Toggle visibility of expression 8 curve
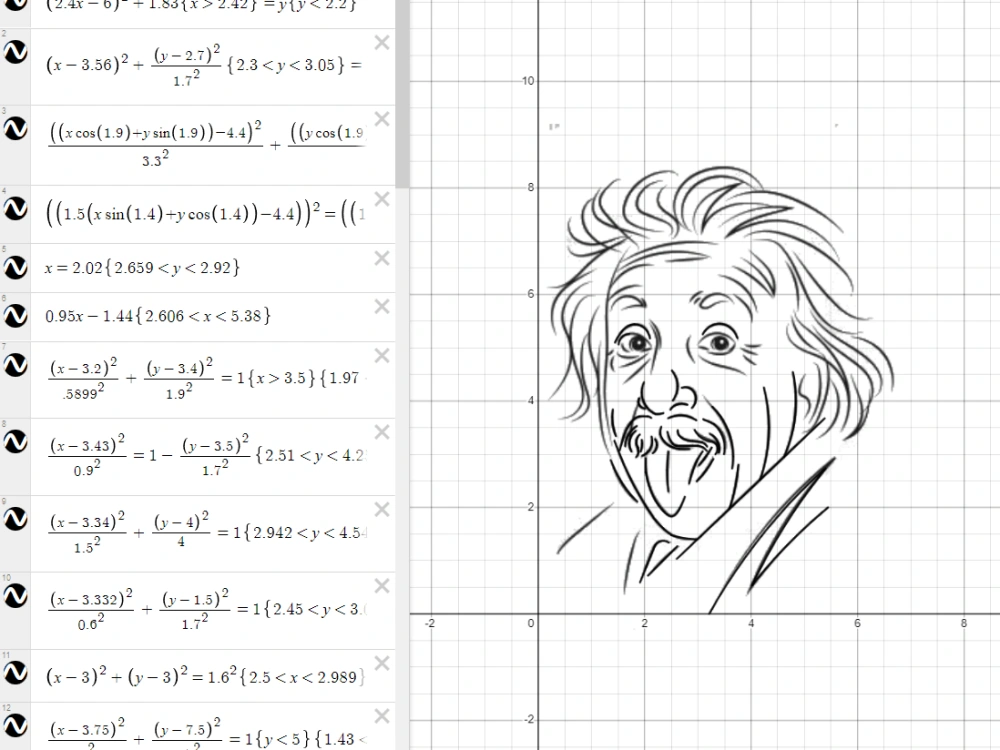1000x750 pixels. [x=15, y=441]
